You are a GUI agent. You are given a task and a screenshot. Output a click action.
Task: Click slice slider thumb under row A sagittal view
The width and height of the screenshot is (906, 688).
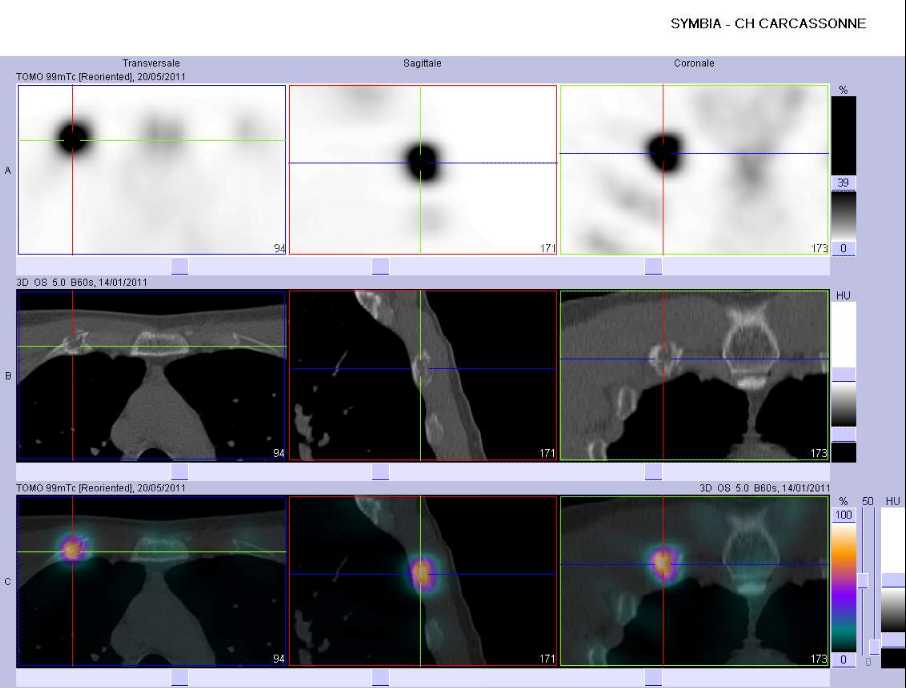380,266
